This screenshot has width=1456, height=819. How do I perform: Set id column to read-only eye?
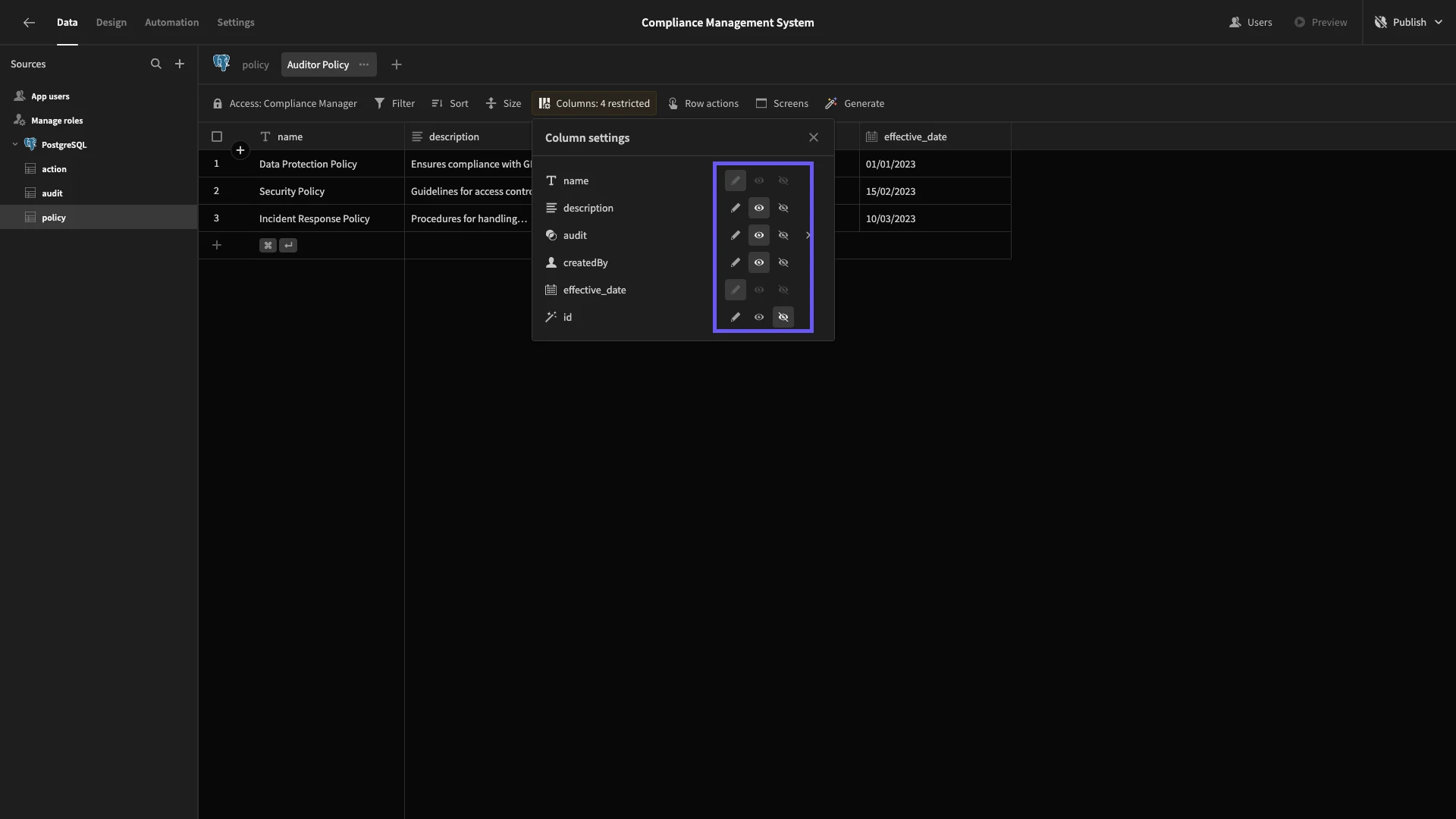pos(759,318)
